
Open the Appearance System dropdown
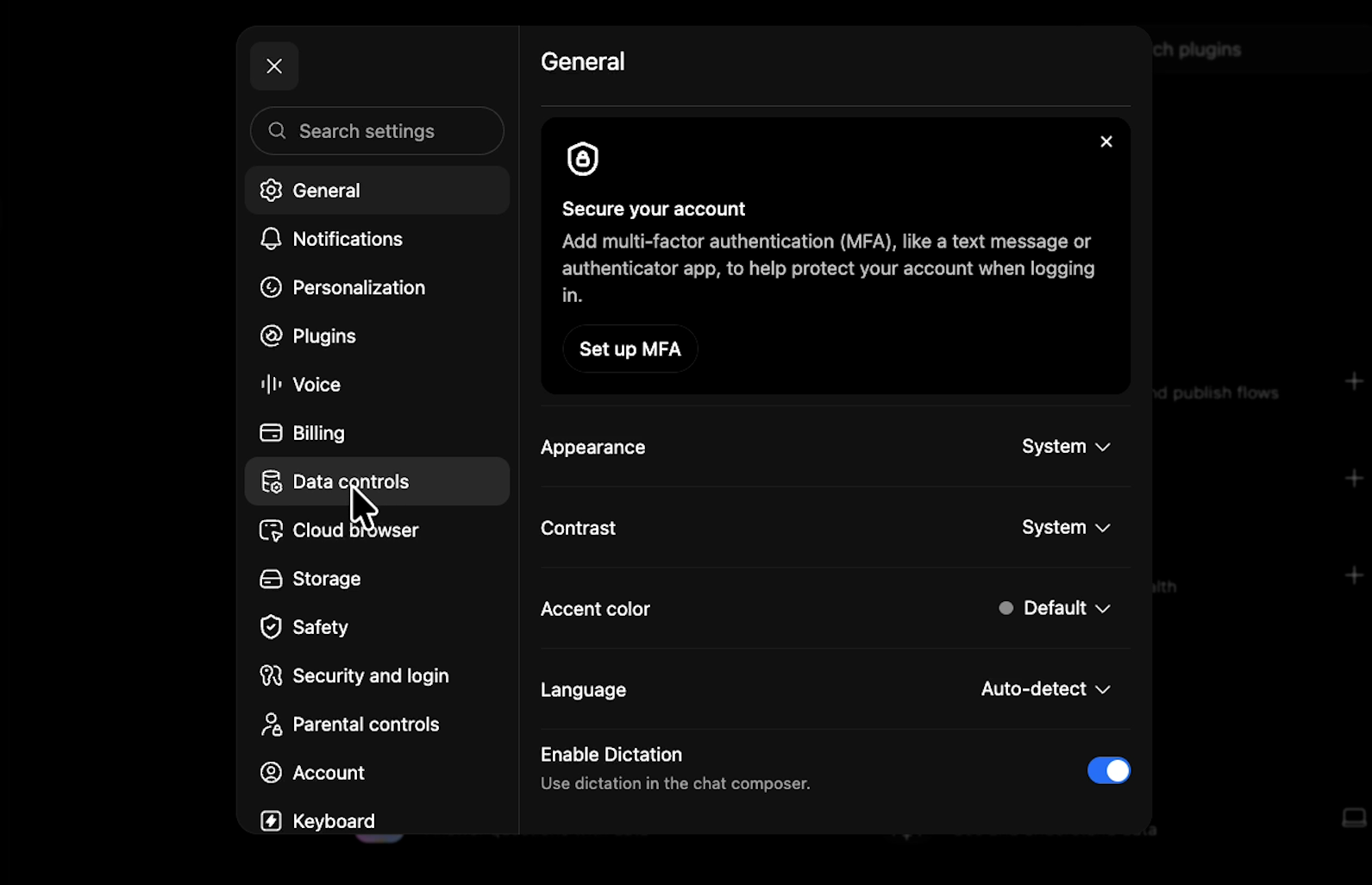1066,447
